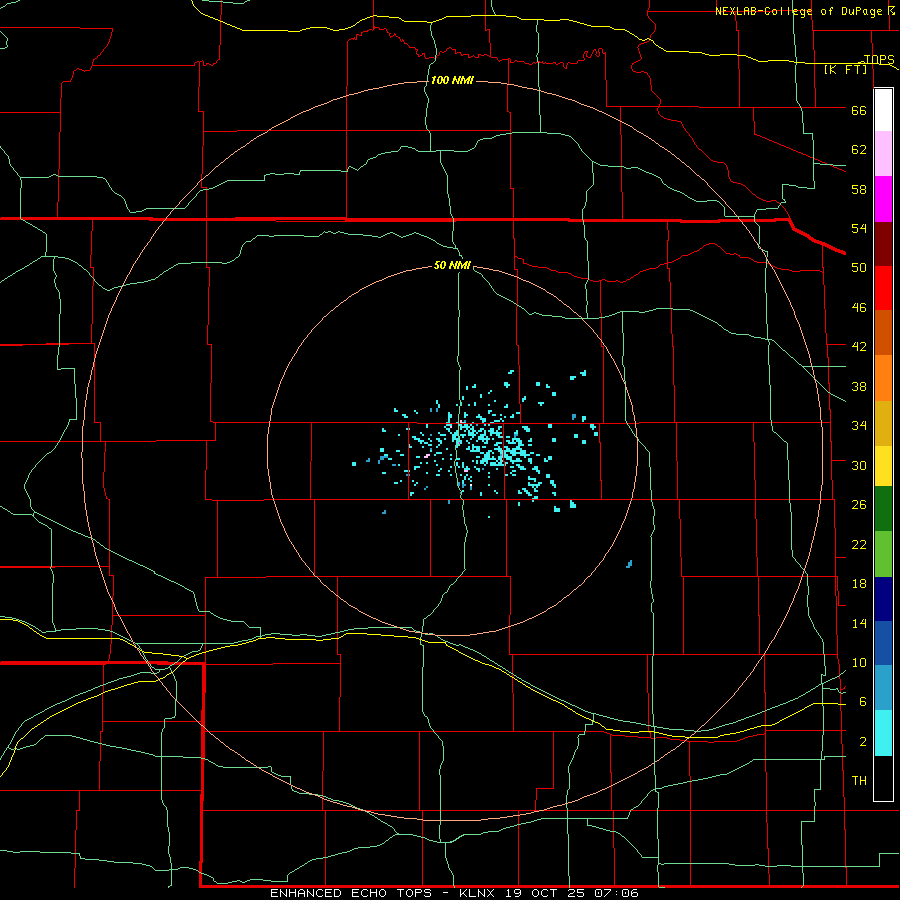Click the "100 NMI" range ring label
900x900 pixels.
click(452, 80)
